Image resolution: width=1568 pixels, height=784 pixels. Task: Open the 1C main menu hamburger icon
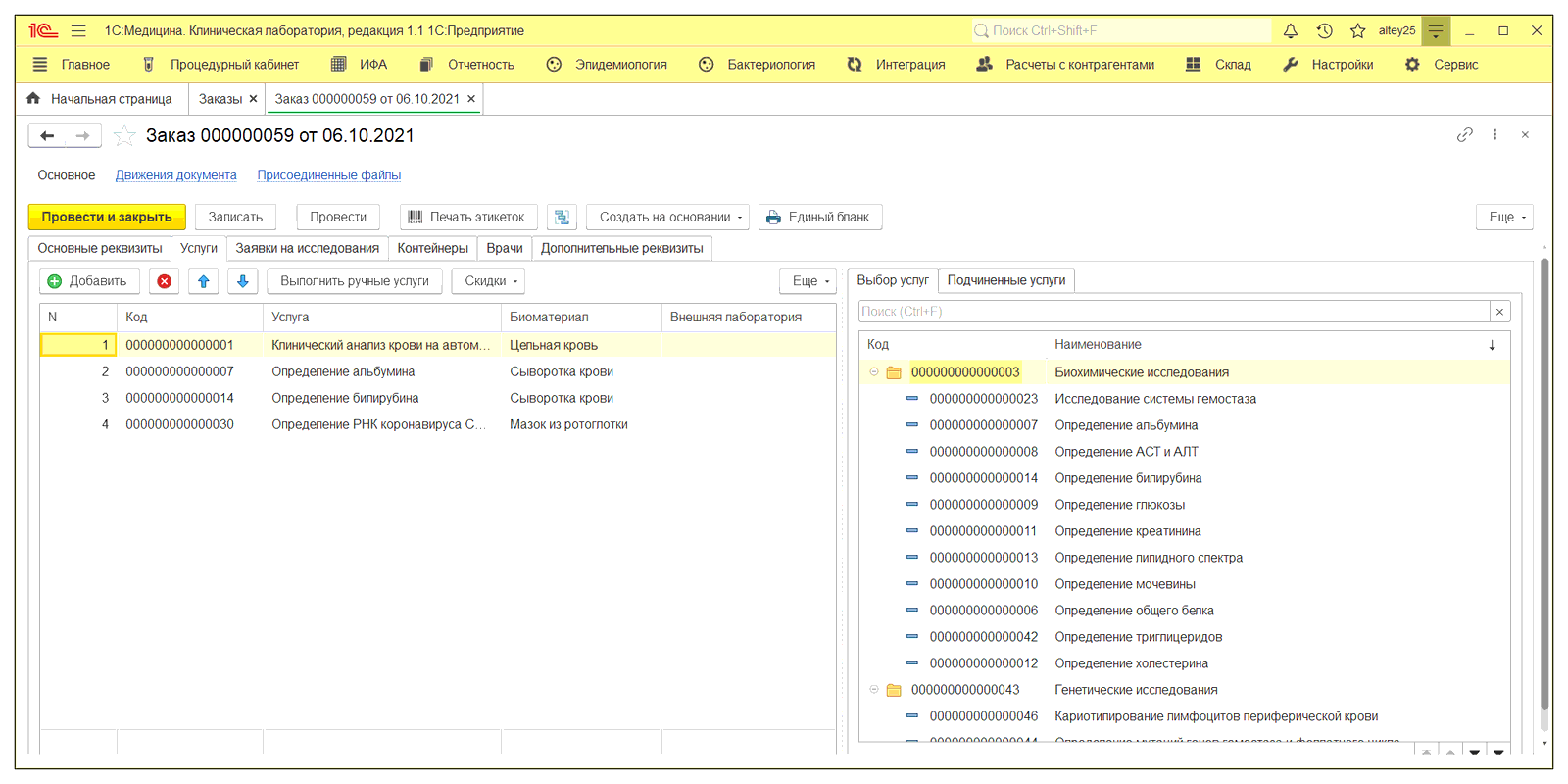coord(78,30)
